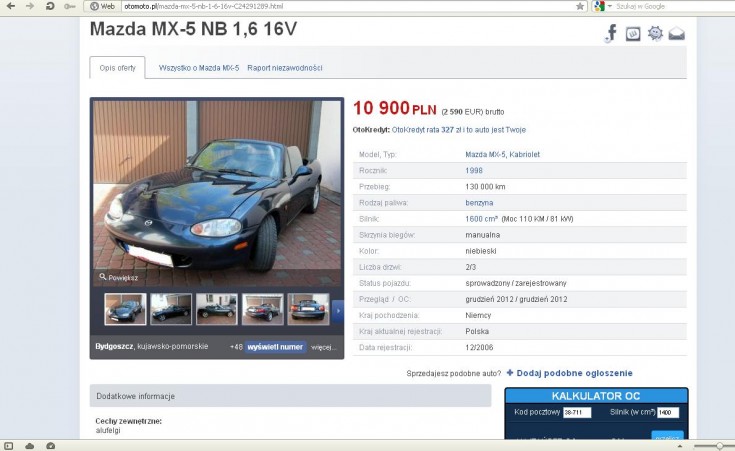Click the 'niebieski' color value

coord(480,251)
